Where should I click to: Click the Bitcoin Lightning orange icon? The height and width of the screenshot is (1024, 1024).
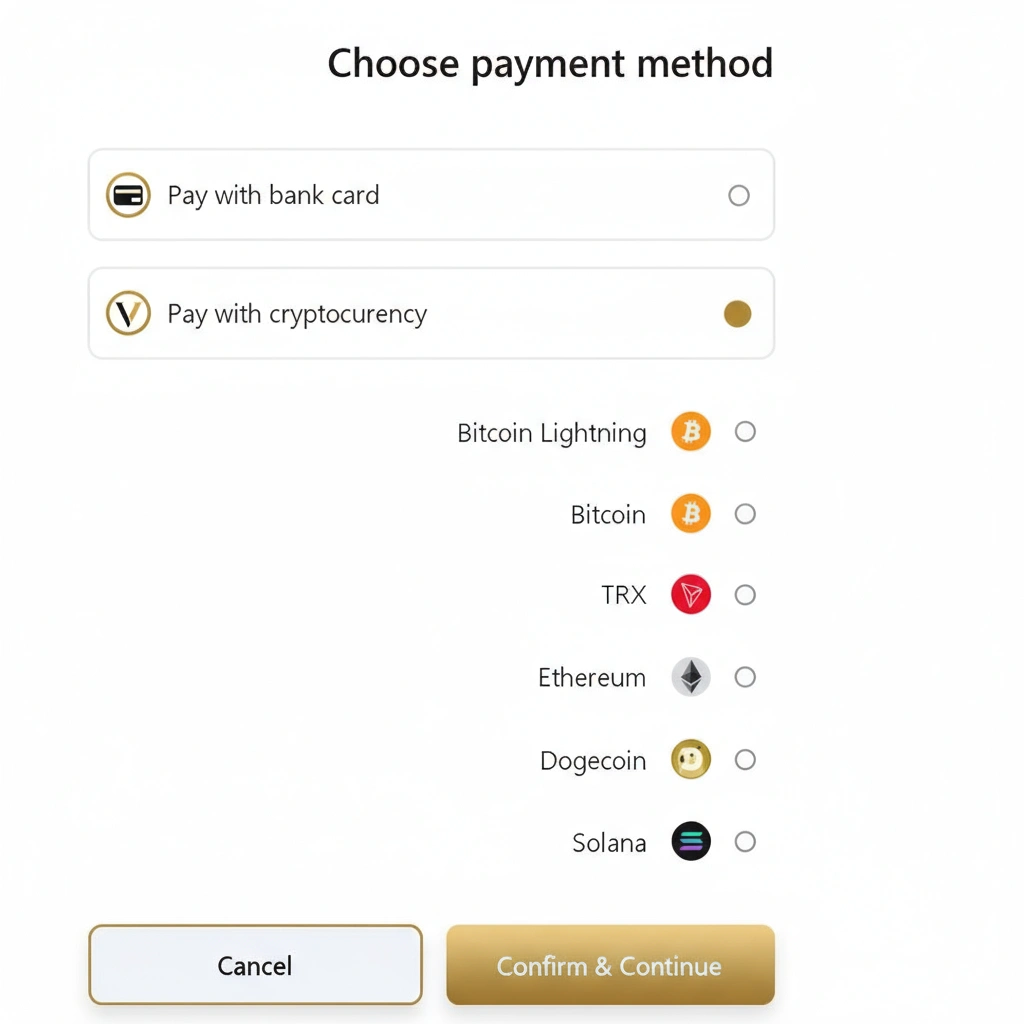pyautogui.click(x=690, y=432)
